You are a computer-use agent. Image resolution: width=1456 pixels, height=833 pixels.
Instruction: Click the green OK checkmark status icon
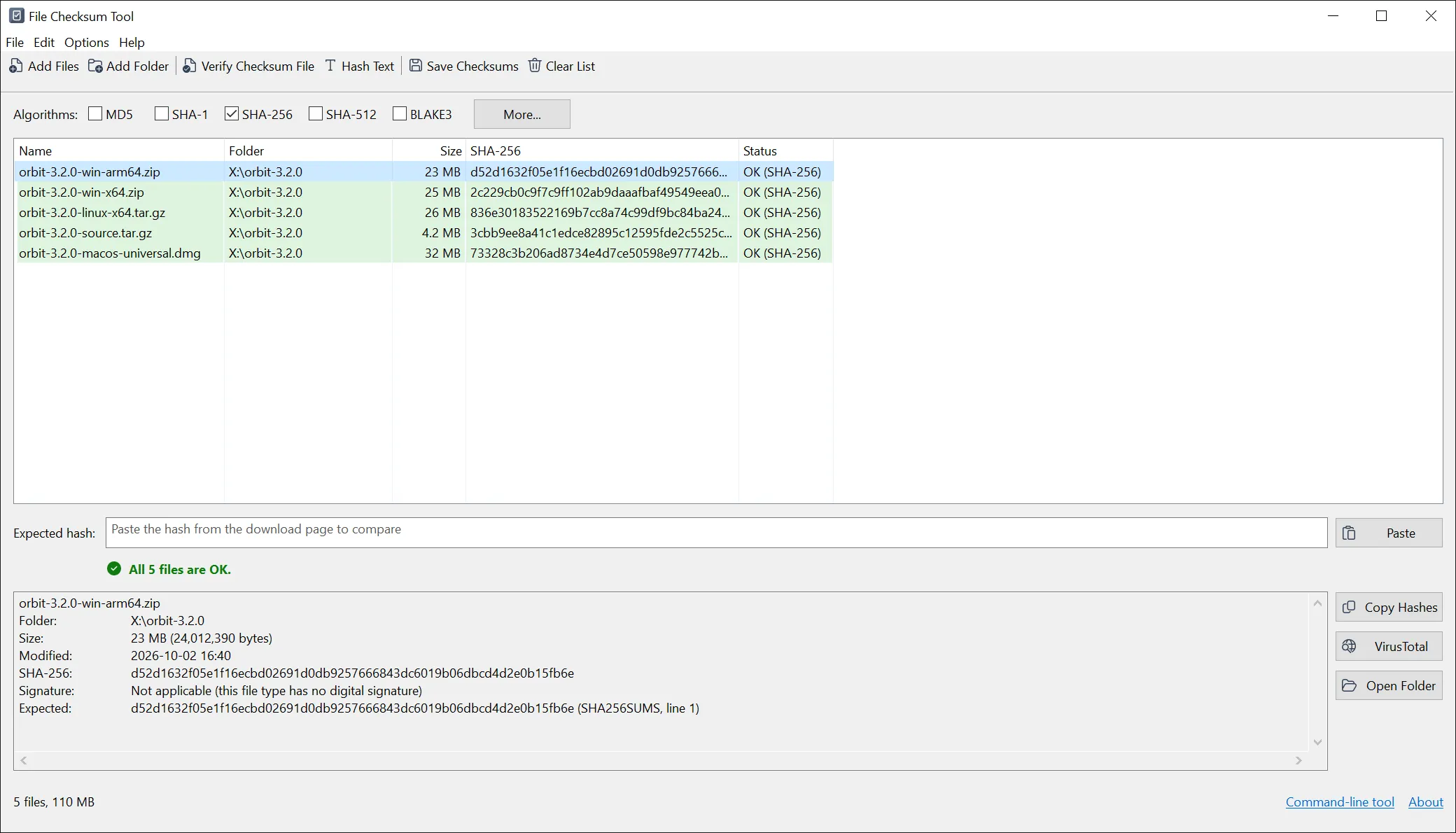pos(114,569)
